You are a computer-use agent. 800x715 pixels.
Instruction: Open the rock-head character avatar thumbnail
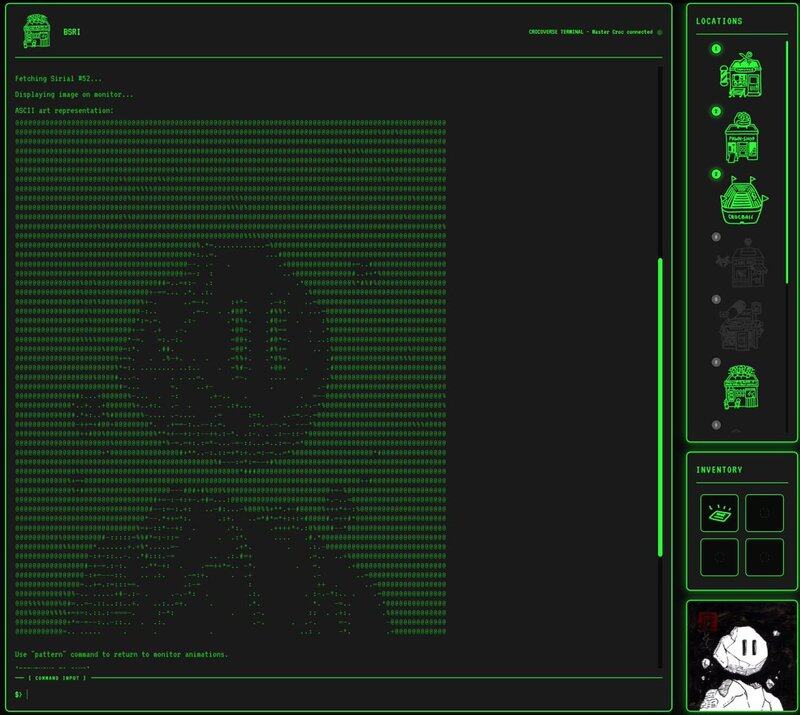point(741,655)
